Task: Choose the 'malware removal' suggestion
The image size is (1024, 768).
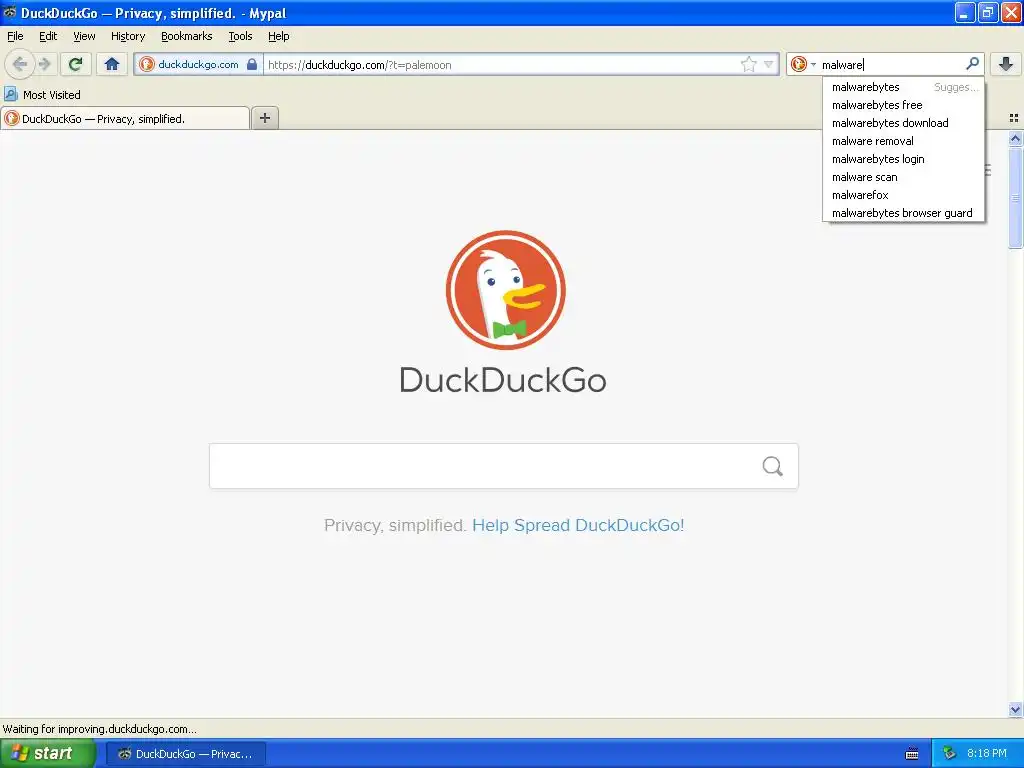Action: pyautogui.click(x=903, y=141)
